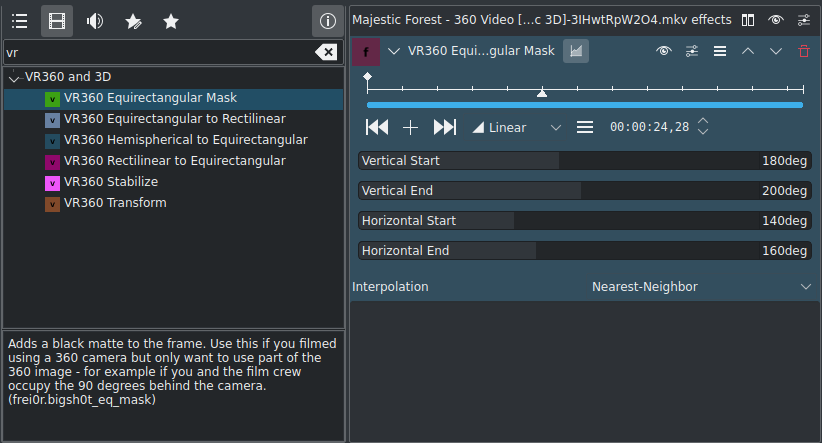Toggle the effect info description panel
The width and height of the screenshot is (822, 443).
pos(325,20)
